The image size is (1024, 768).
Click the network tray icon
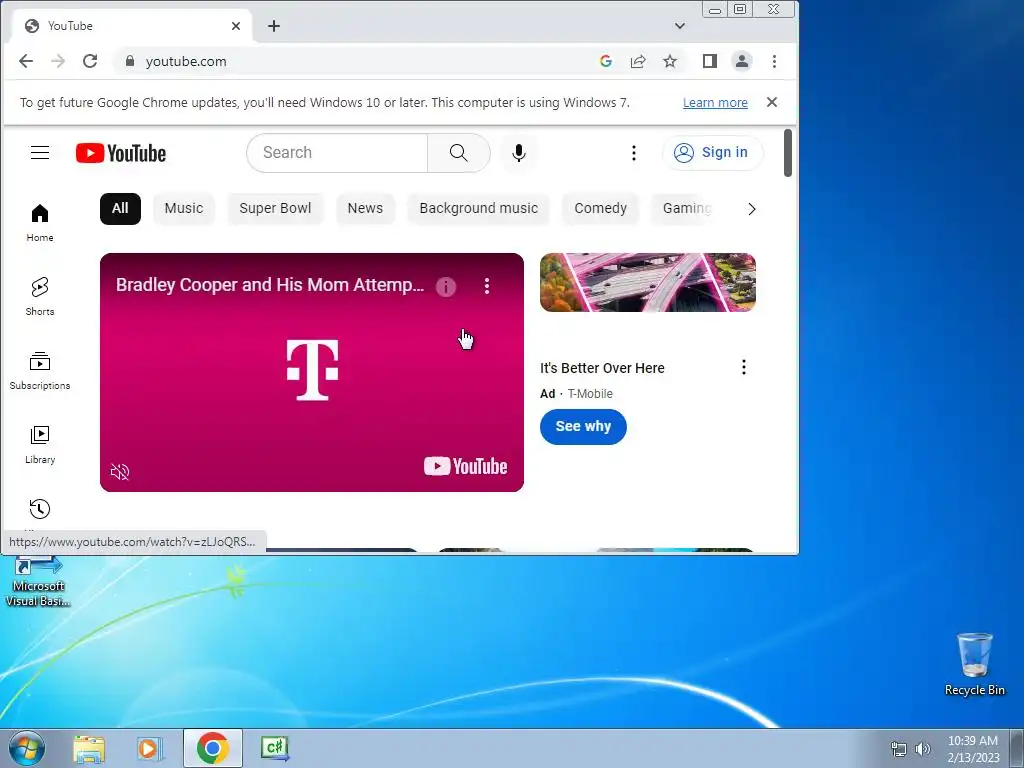pos(899,749)
